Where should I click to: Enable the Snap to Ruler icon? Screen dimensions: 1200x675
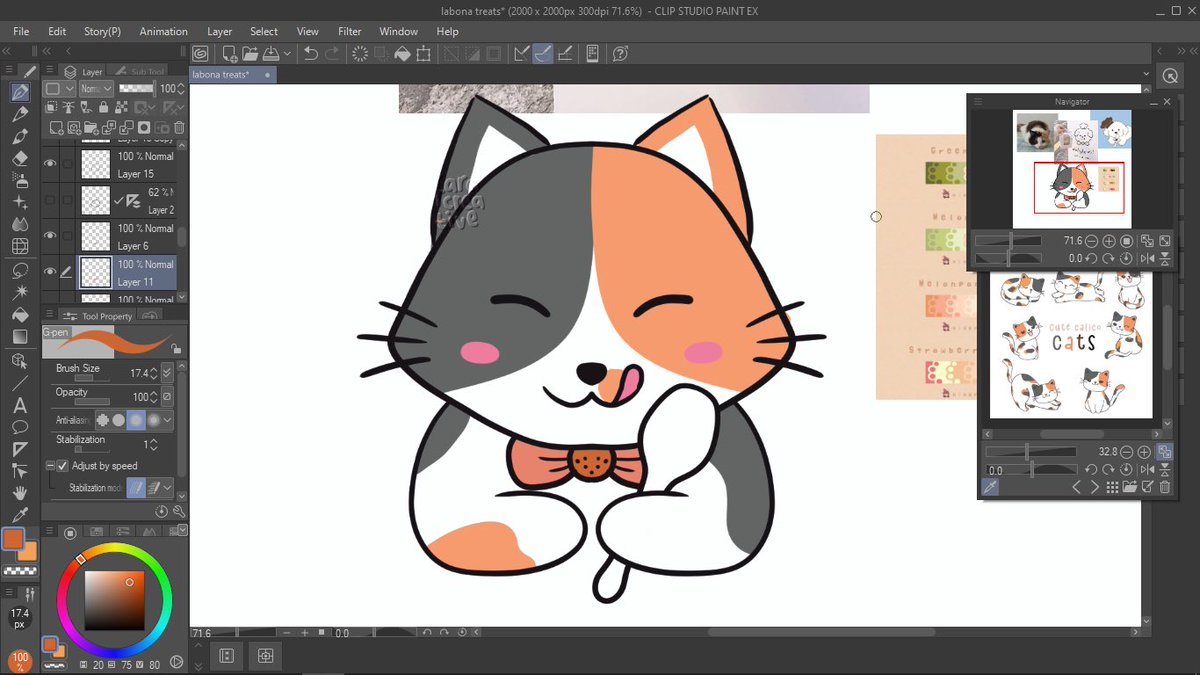(522, 53)
